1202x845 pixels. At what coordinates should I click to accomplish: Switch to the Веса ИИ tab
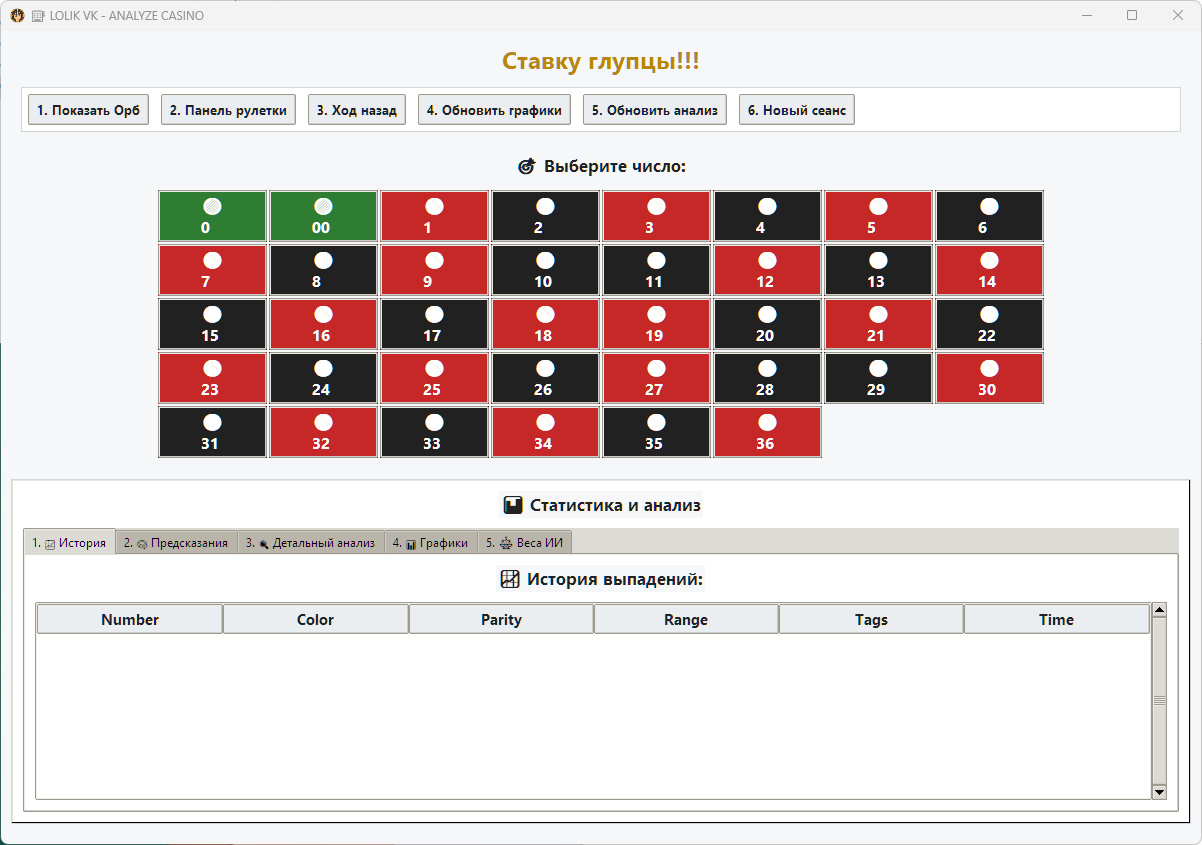point(525,543)
